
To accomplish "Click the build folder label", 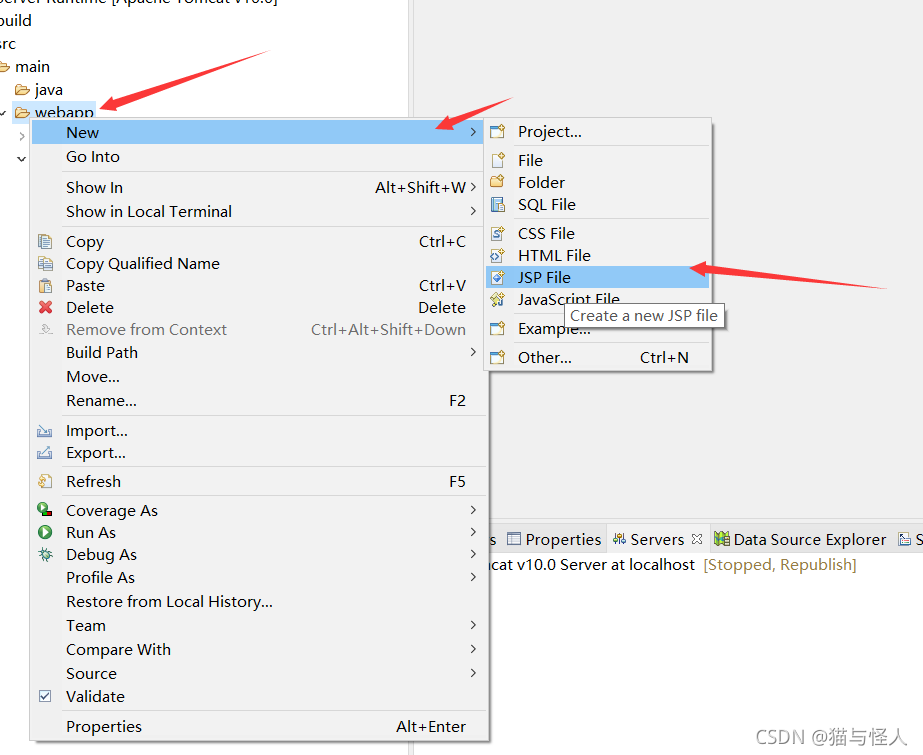I will (x=16, y=21).
